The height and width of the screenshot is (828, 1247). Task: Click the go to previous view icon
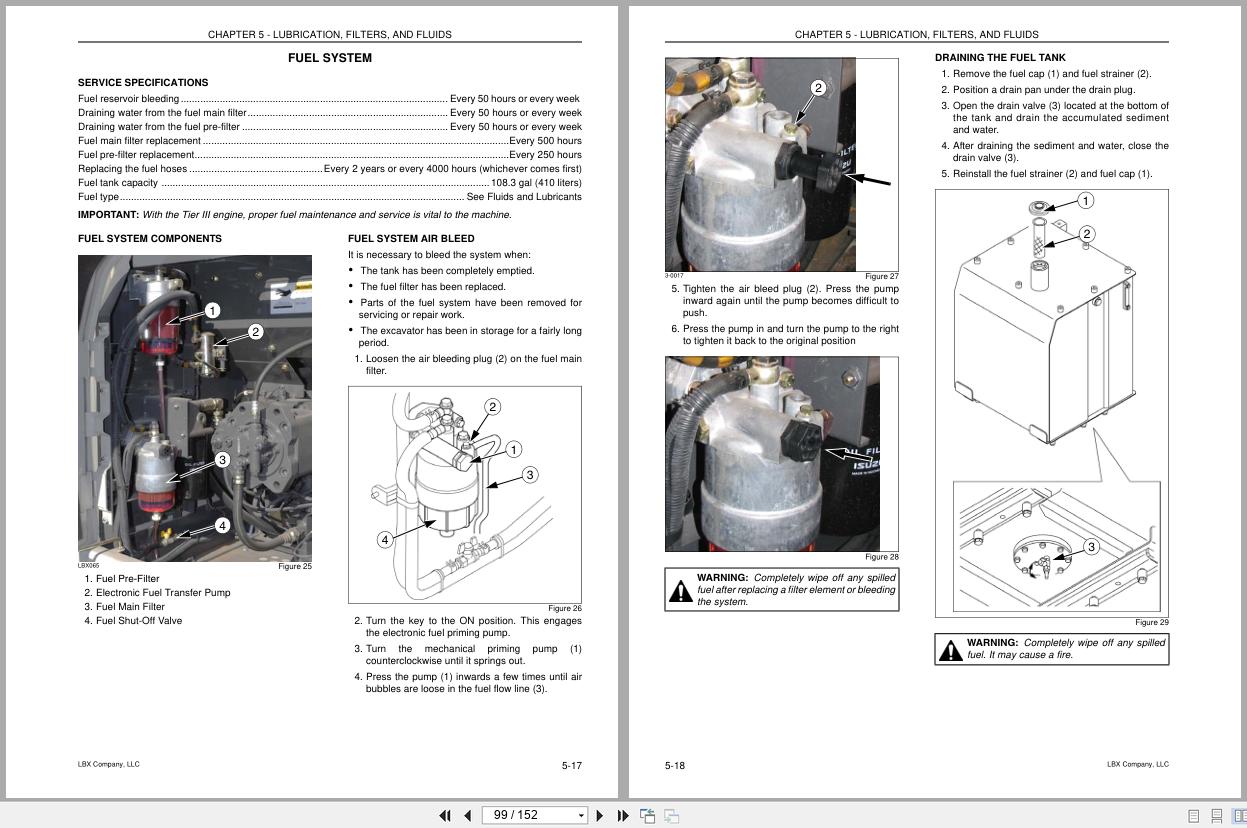pos(648,816)
